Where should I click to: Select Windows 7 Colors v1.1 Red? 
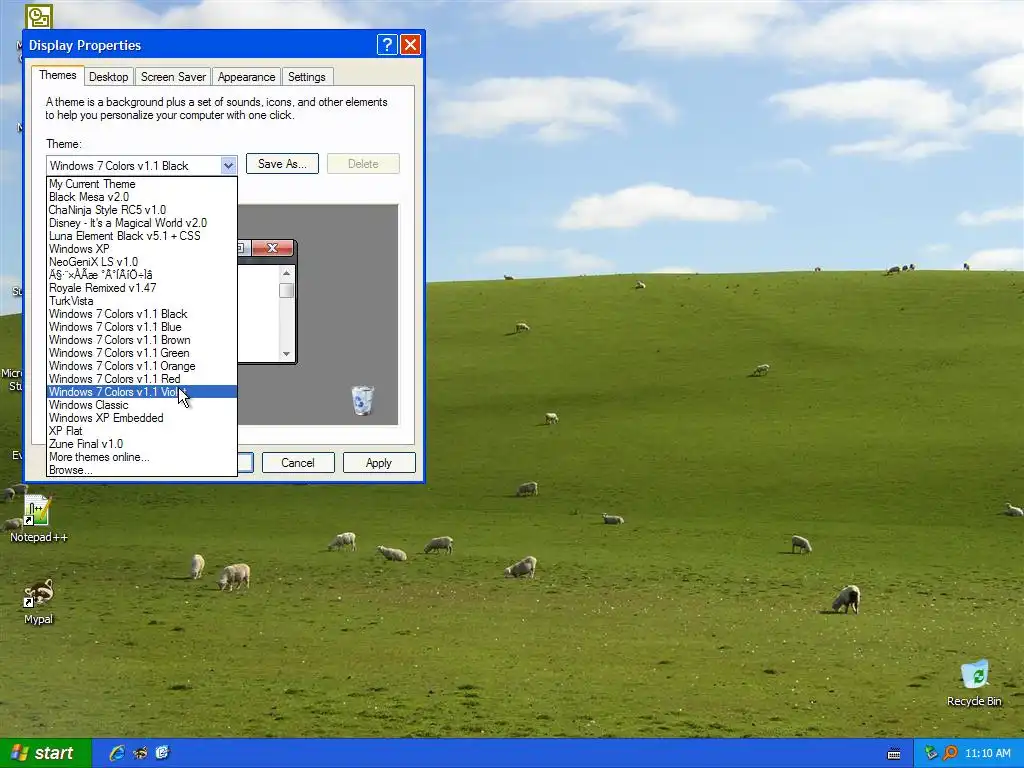point(142,379)
